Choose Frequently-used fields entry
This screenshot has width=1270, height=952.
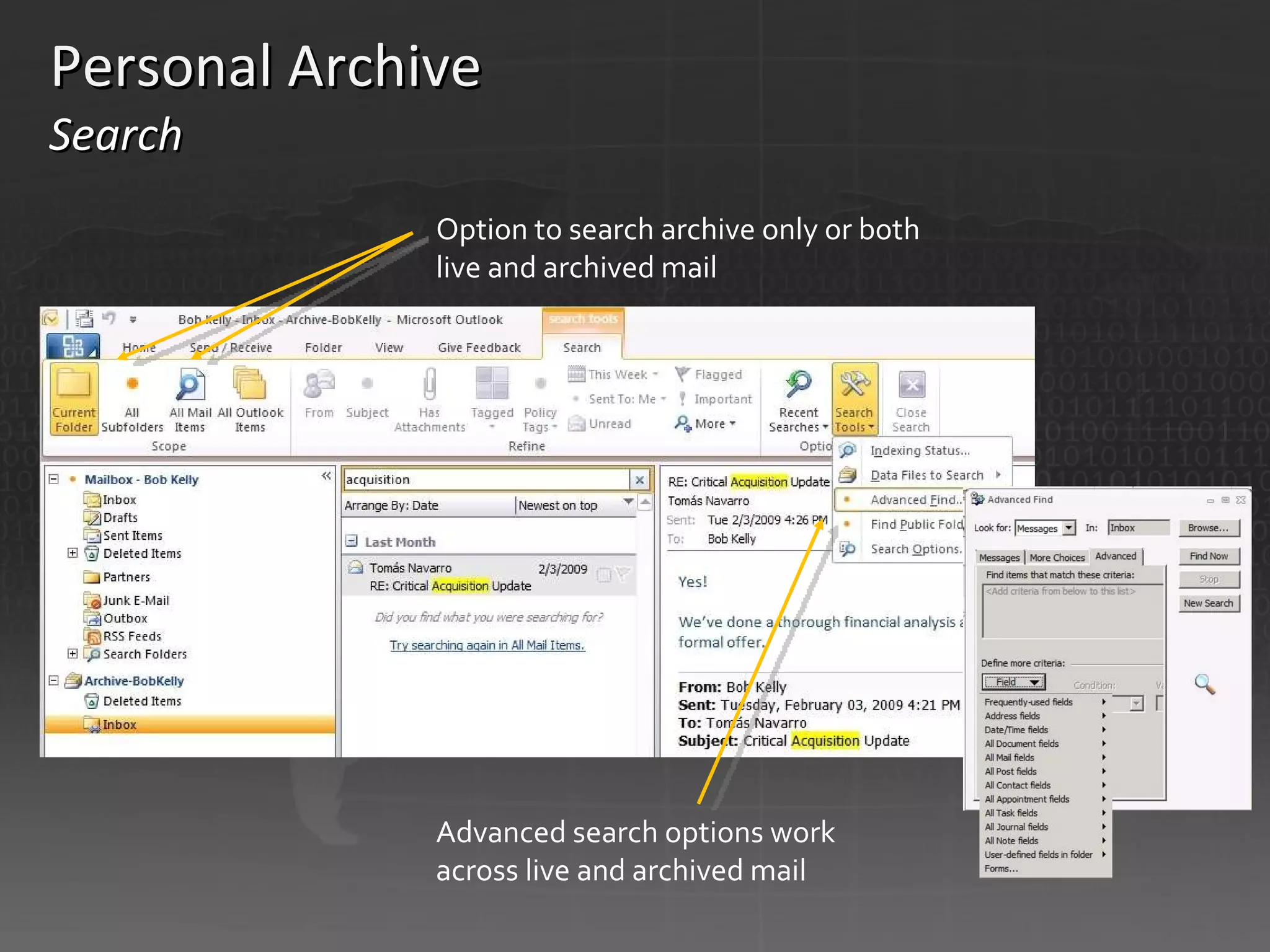coord(1044,702)
